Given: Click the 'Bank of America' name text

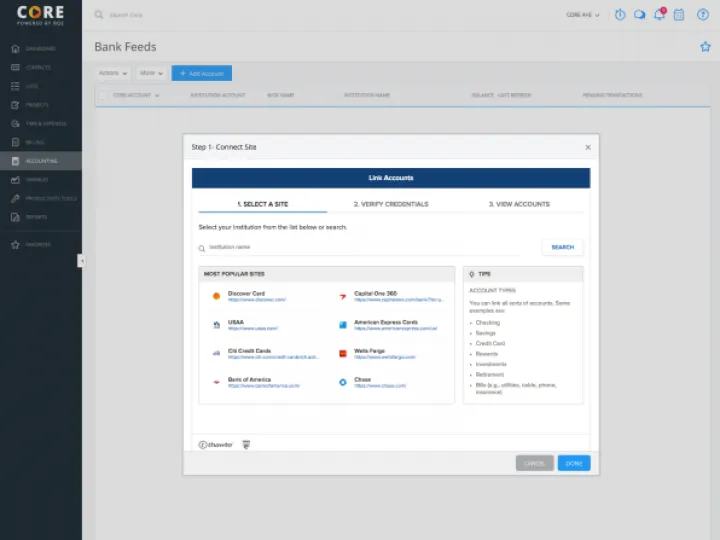Looking at the screenshot, I should click(x=249, y=379).
